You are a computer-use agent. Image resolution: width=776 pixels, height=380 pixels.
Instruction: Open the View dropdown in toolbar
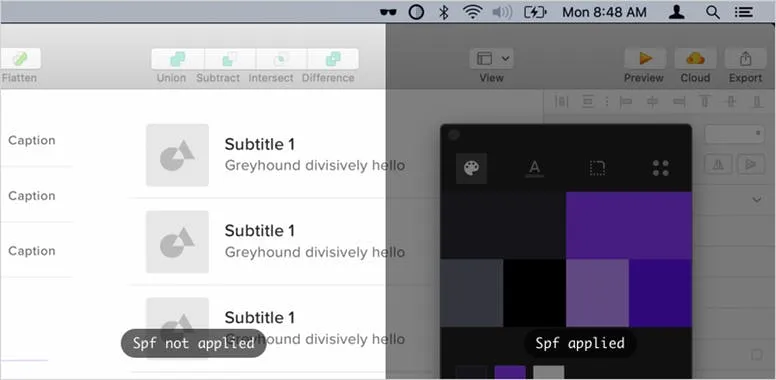(491, 59)
